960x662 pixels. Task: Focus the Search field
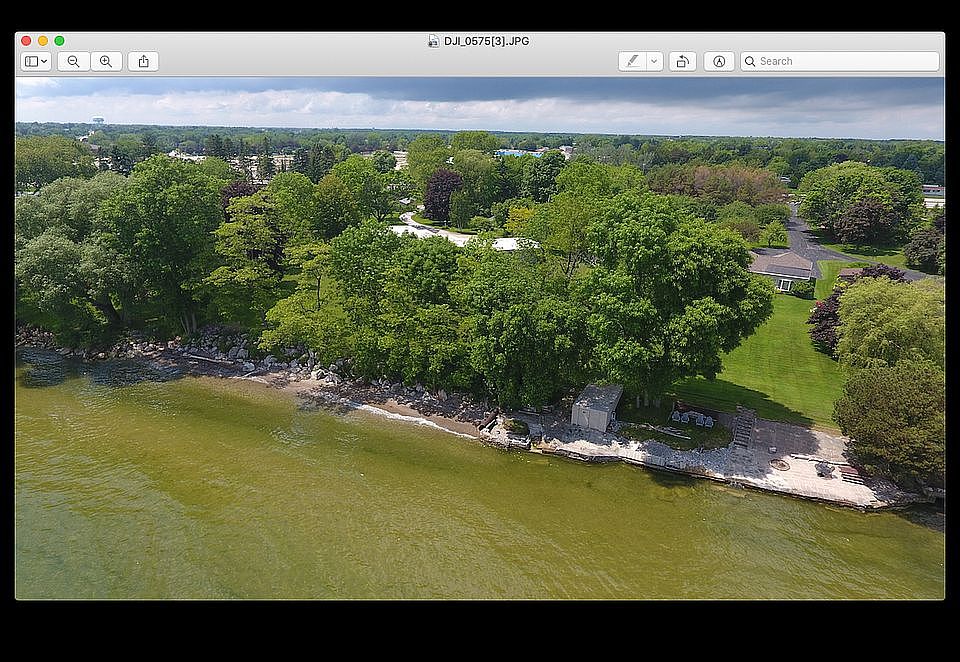click(839, 61)
